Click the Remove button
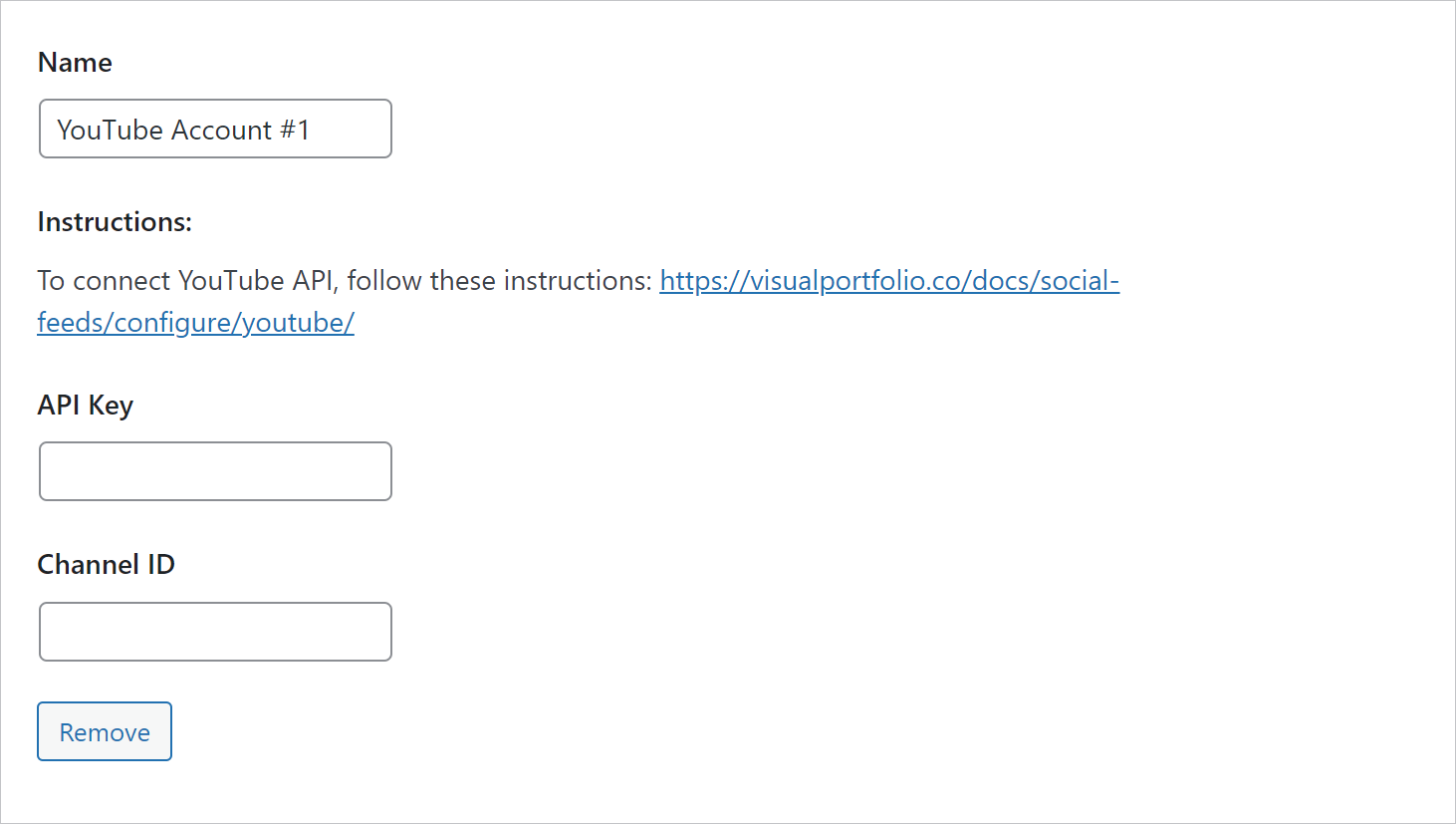Screen dimensions: 1456x824 pyautogui.click(x=105, y=731)
